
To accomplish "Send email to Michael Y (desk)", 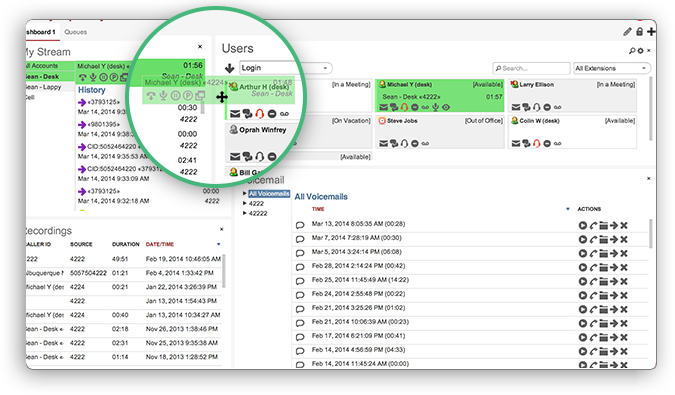I will pos(384,107).
